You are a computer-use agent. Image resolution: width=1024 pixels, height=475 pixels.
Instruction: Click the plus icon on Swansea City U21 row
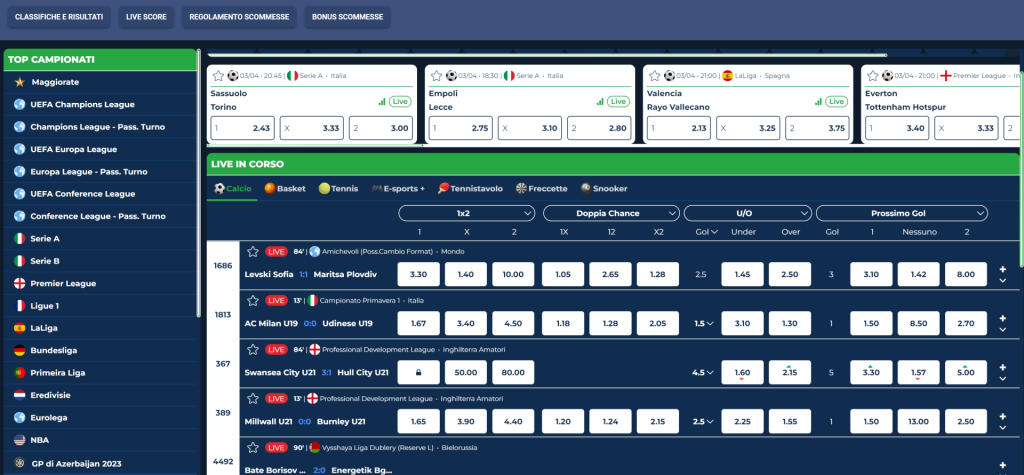click(1002, 367)
